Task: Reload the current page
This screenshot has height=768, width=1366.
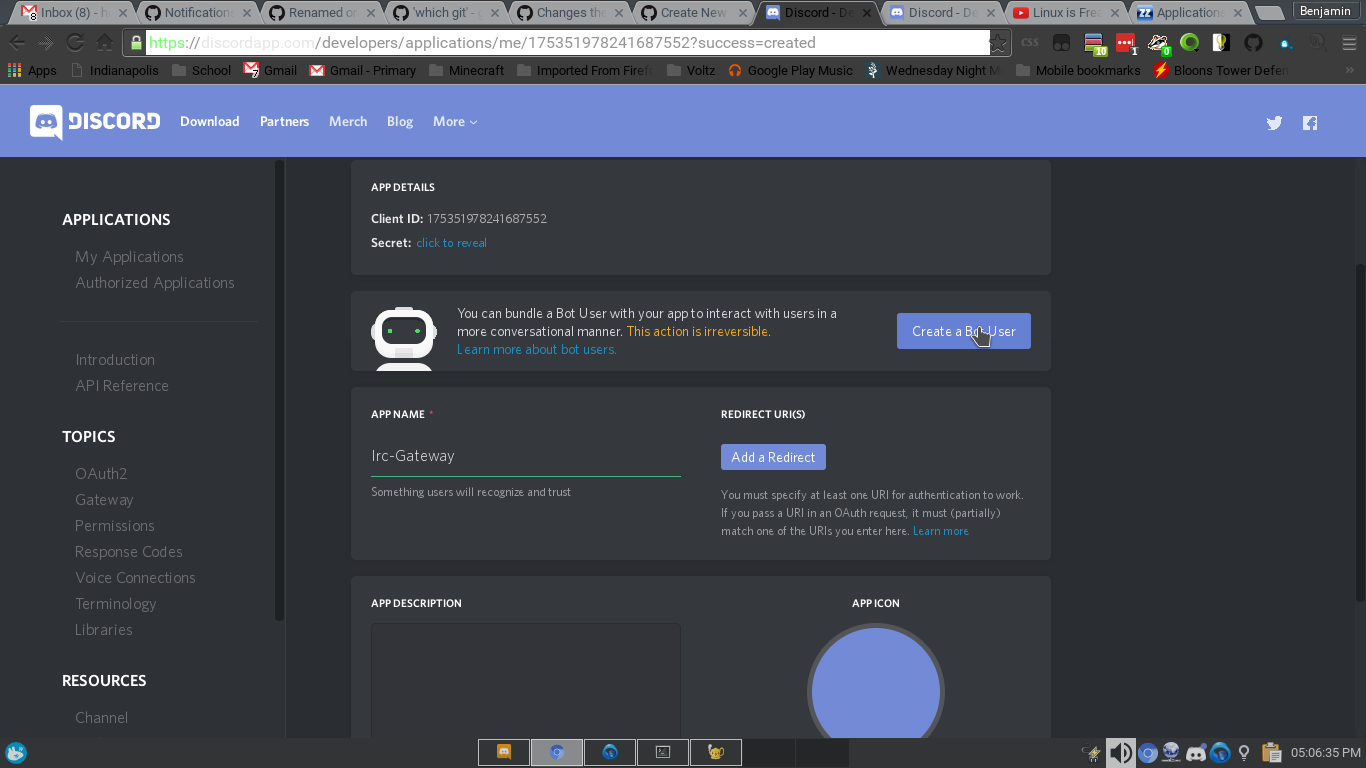Action: point(75,43)
